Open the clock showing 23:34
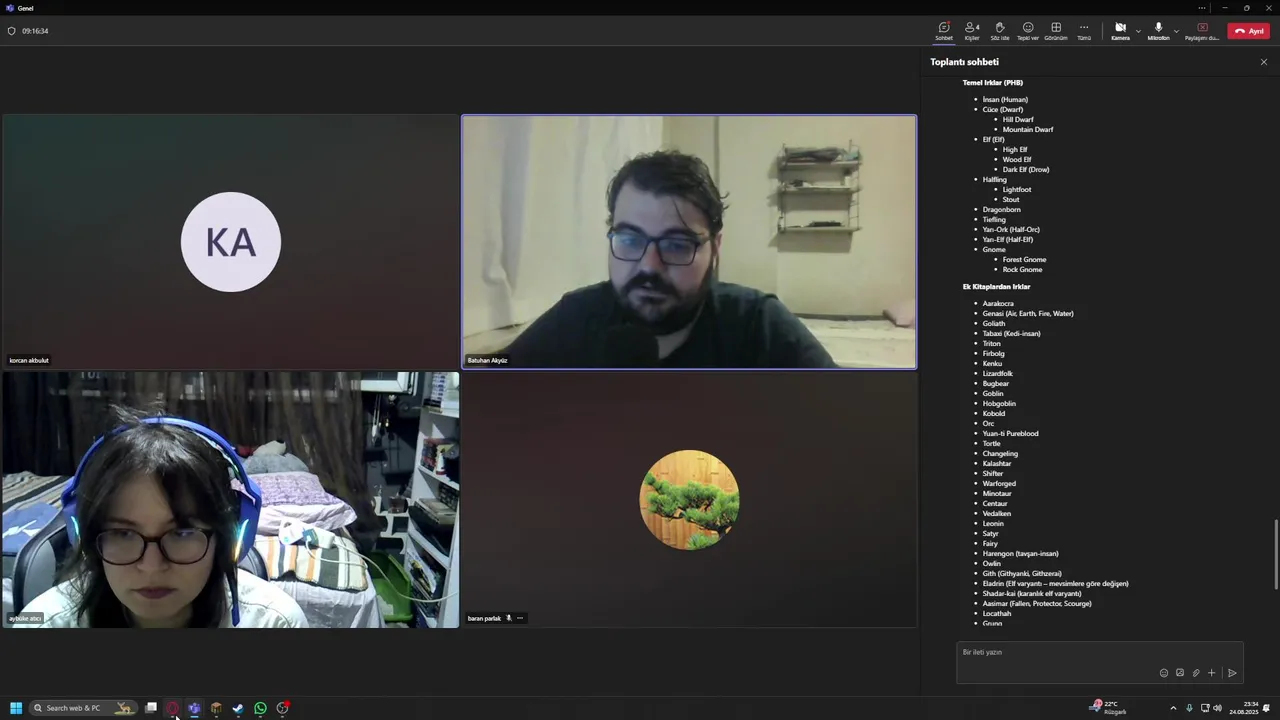The height and width of the screenshot is (720, 1280). point(1243,708)
